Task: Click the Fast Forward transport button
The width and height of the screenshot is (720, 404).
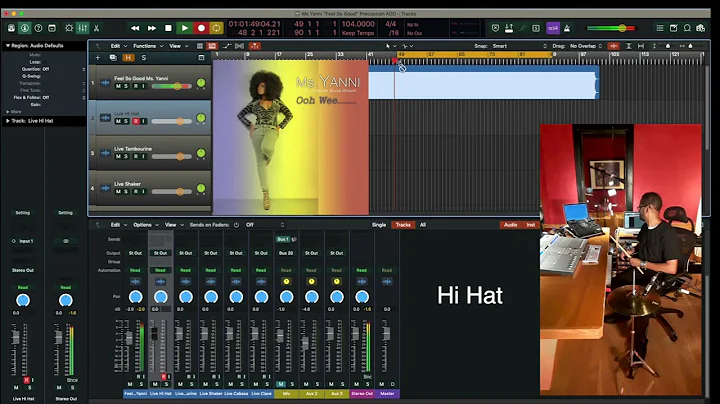Action: pyautogui.click(x=152, y=28)
